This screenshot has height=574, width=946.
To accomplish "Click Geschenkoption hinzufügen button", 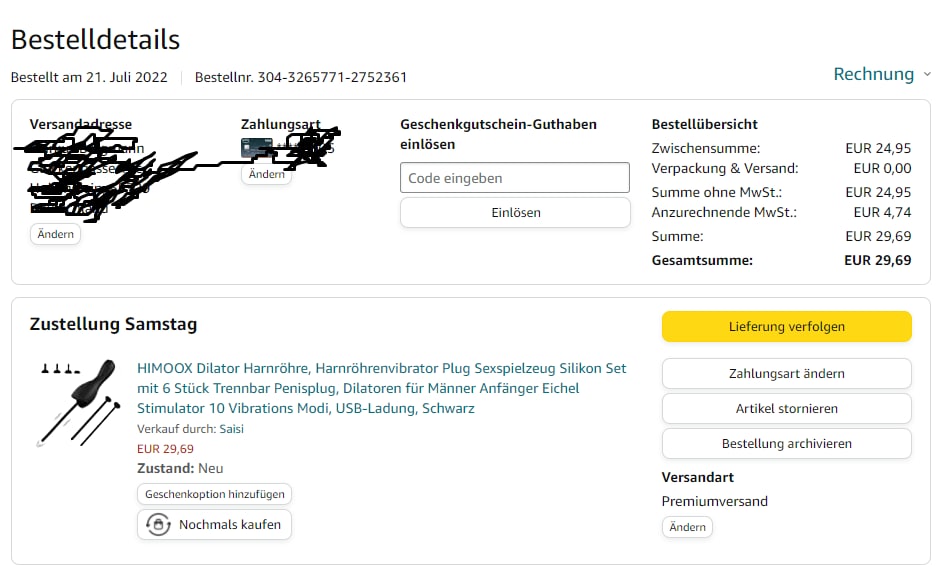I will click(214, 494).
